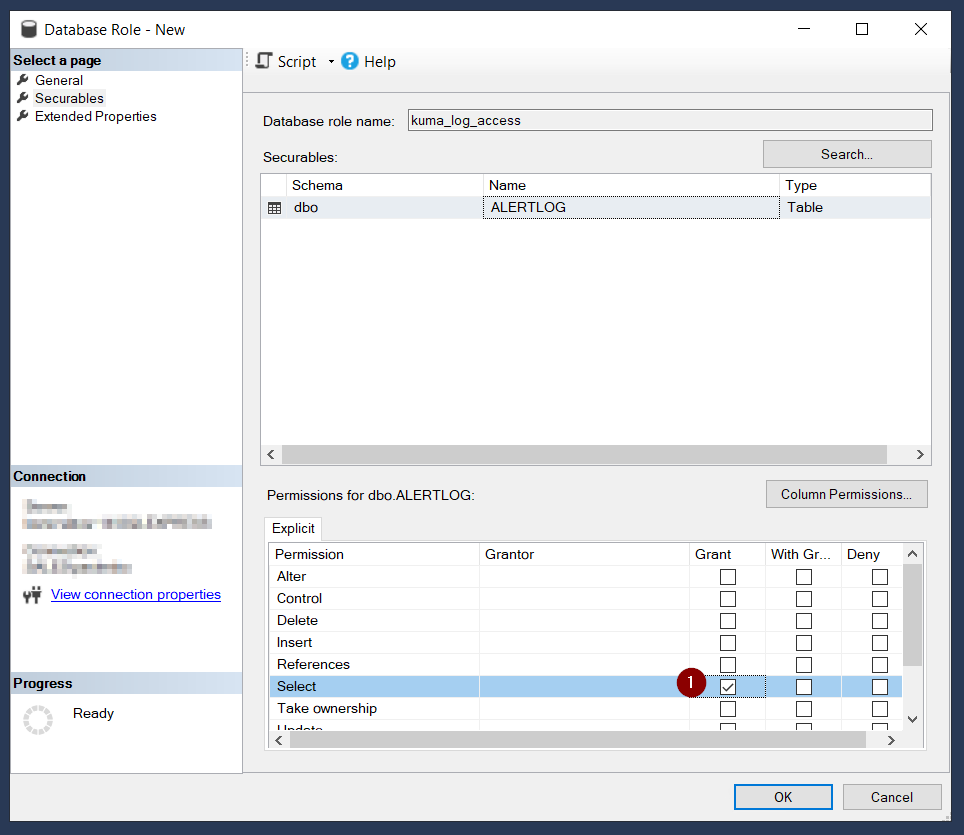Click the blue Help question mark icon
The height and width of the screenshot is (835, 964).
(x=349, y=61)
